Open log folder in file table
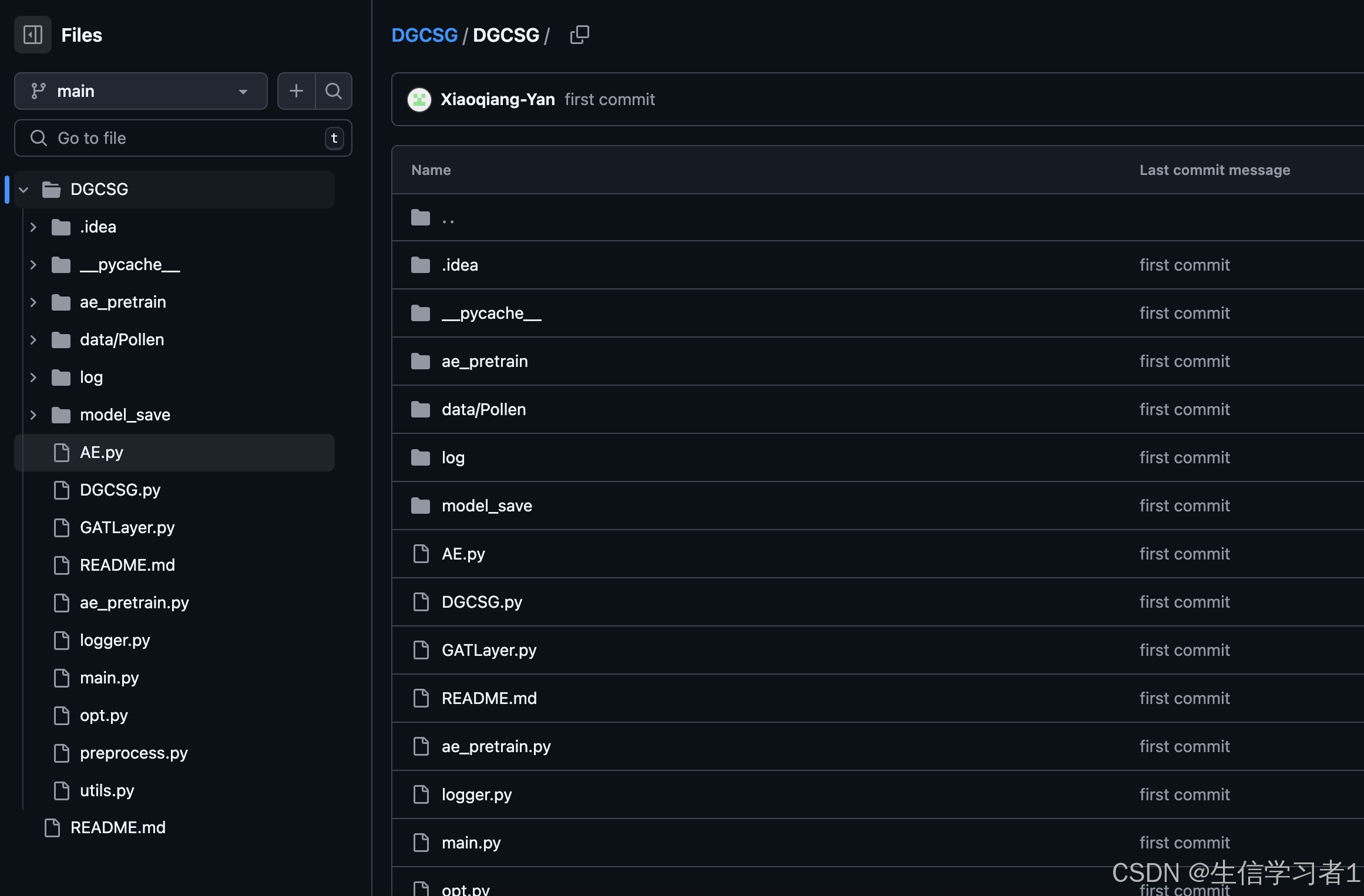Screen dimensions: 1364x896 pos(453,458)
